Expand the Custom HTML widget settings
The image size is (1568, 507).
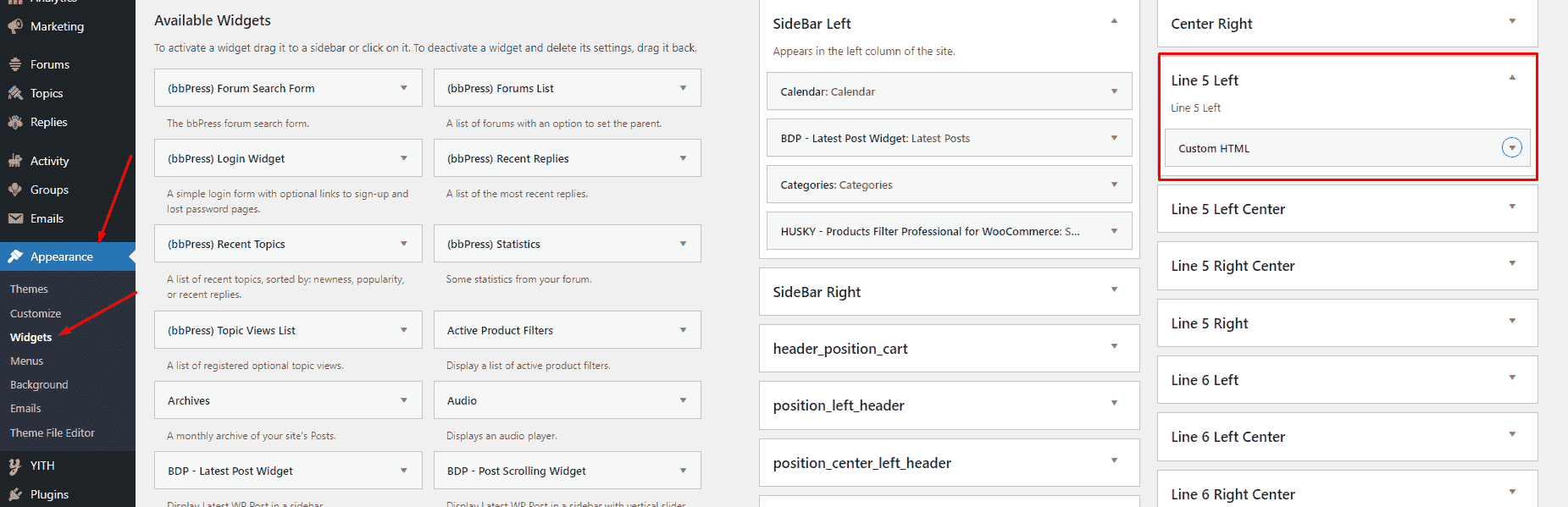pyautogui.click(x=1511, y=148)
